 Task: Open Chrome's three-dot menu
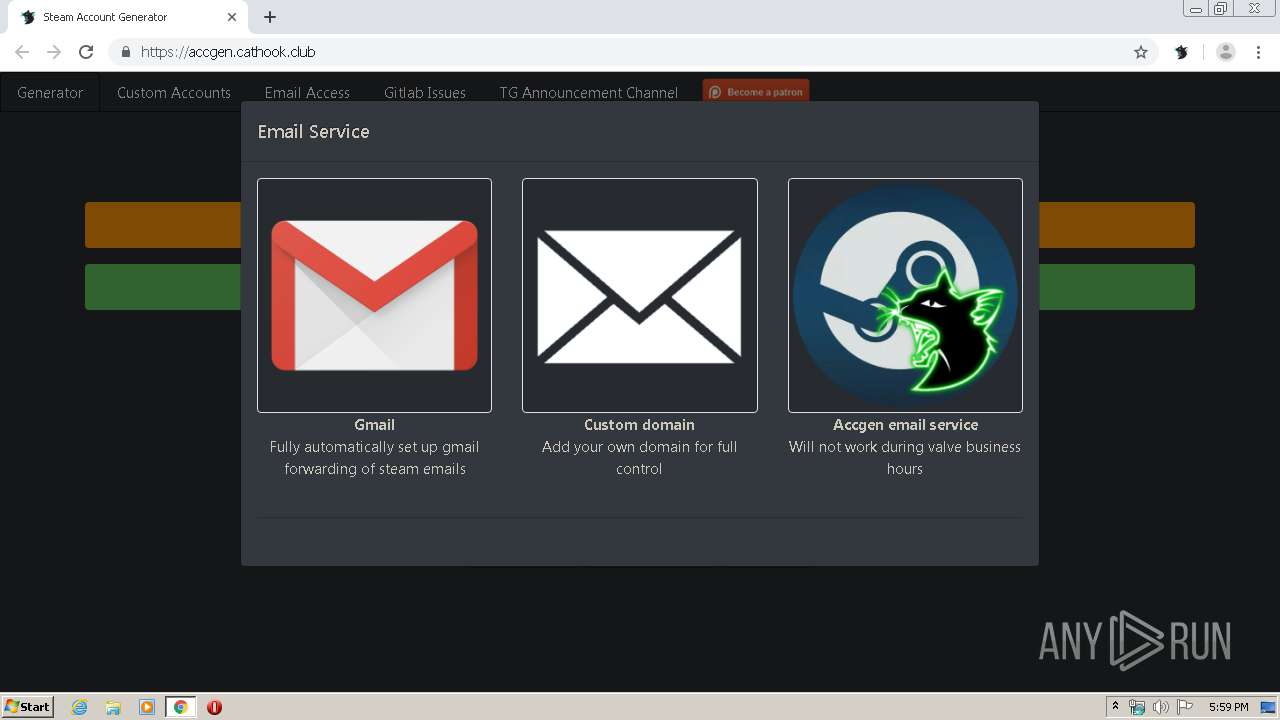1258,52
